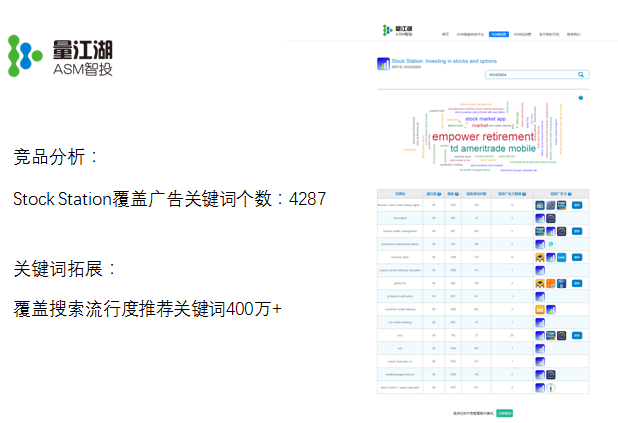This screenshot has height=423, width=618.
Task: Click the large ASM智投 logo at the slide's top left
Action: tap(60, 56)
